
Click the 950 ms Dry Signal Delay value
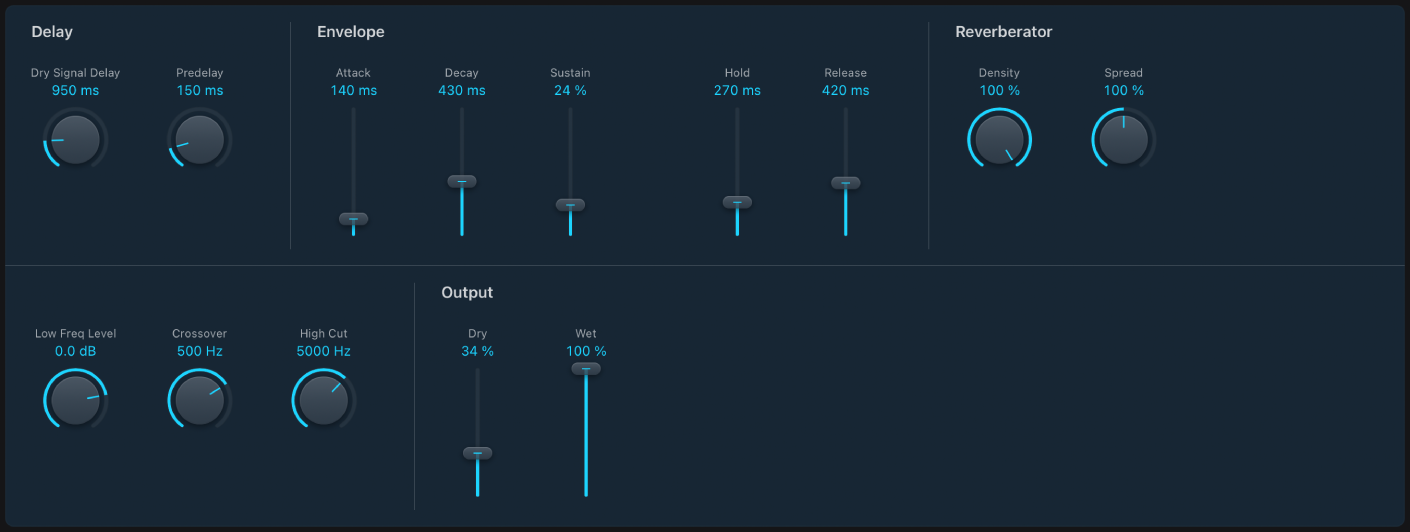pyautogui.click(x=76, y=91)
